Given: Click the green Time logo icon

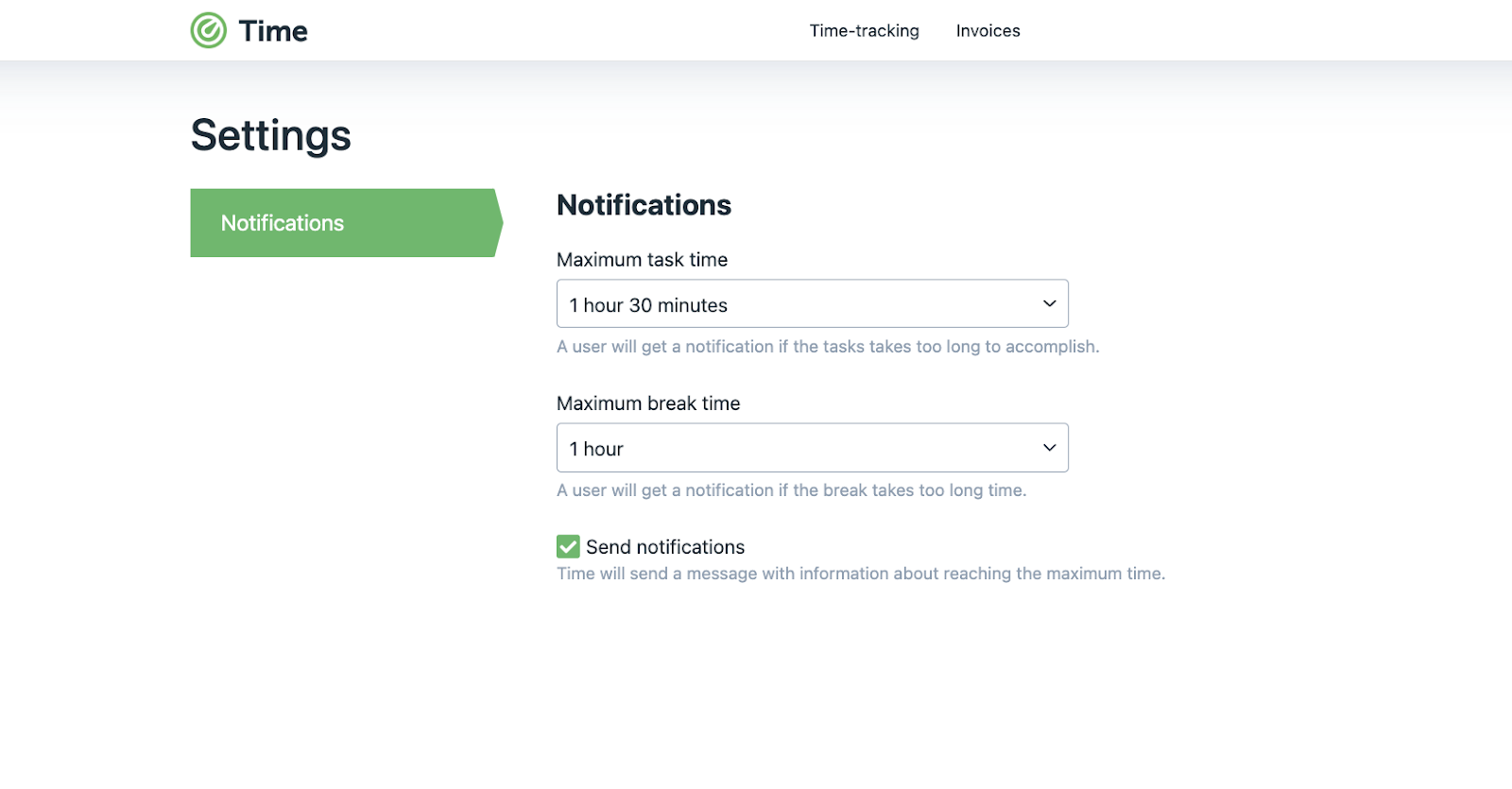Looking at the screenshot, I should click(209, 30).
